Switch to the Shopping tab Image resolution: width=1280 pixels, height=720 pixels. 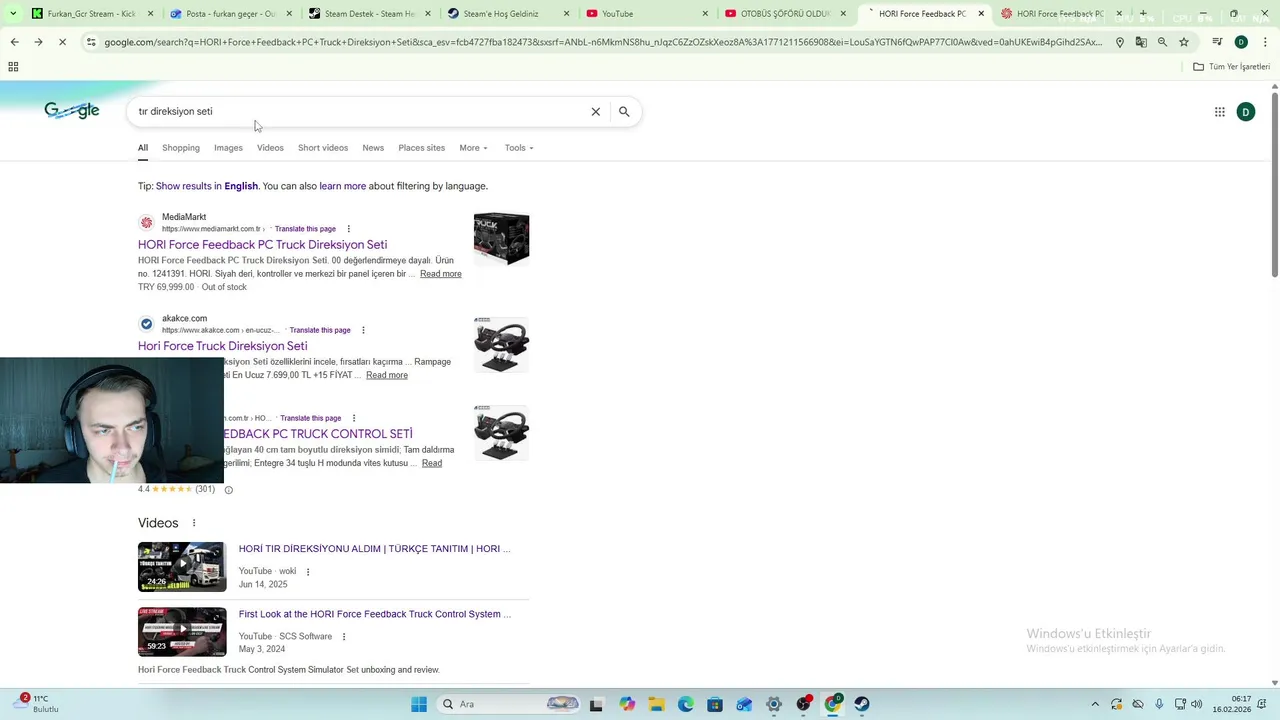click(181, 148)
